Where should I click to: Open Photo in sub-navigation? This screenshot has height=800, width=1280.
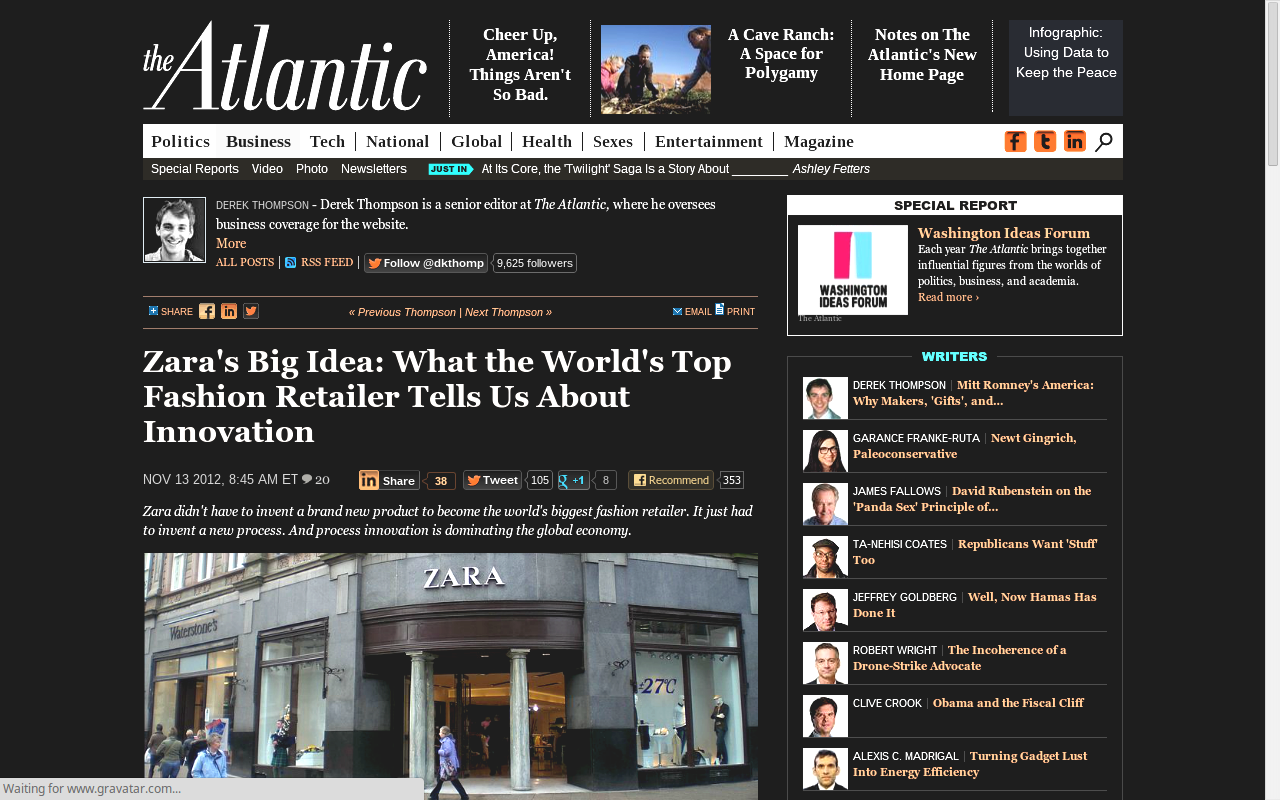tap(312, 169)
